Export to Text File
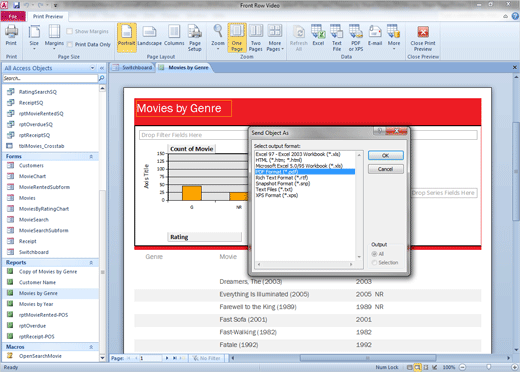Viewport: 520px width, 372px height. point(337,38)
